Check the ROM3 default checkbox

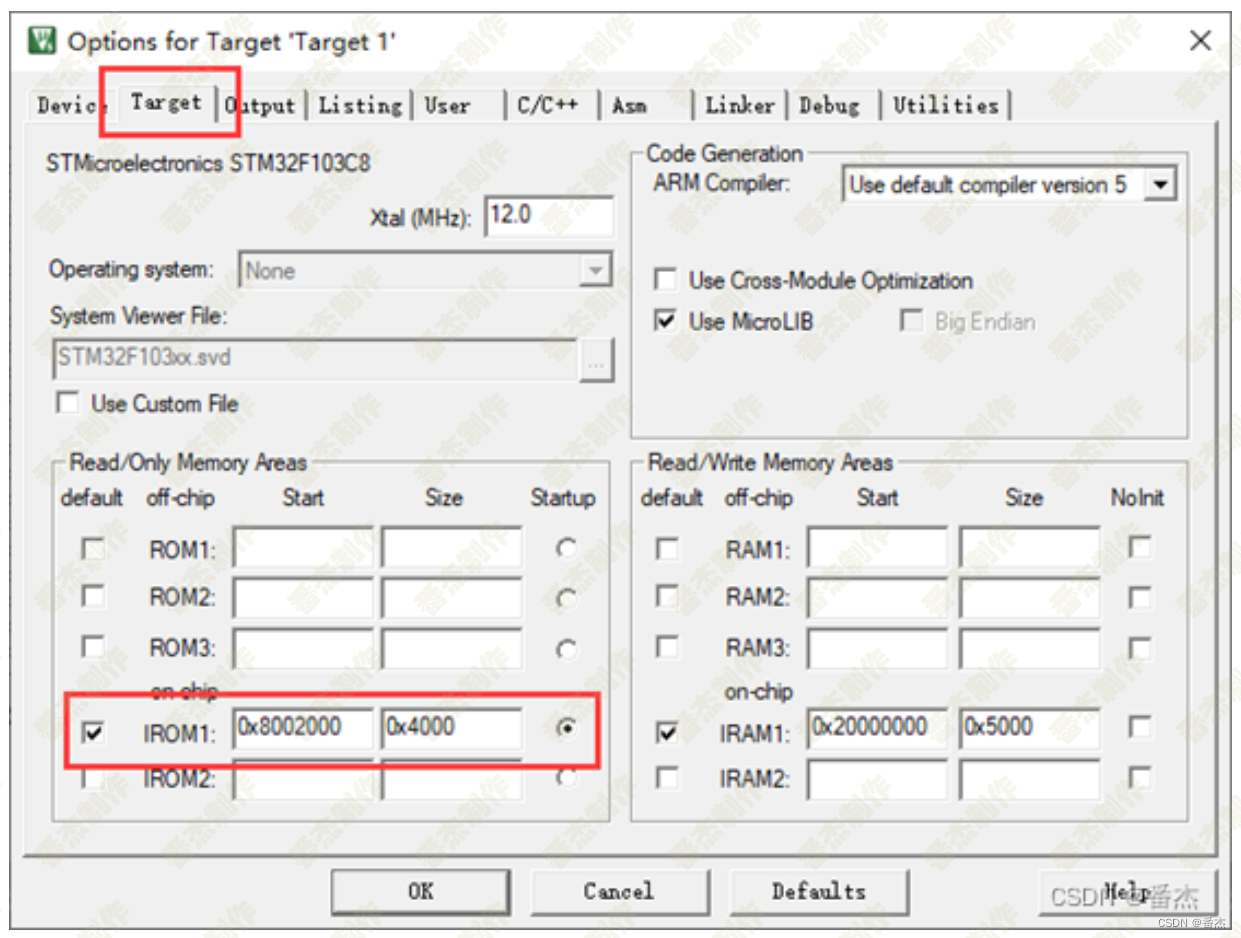pyautogui.click(x=93, y=647)
